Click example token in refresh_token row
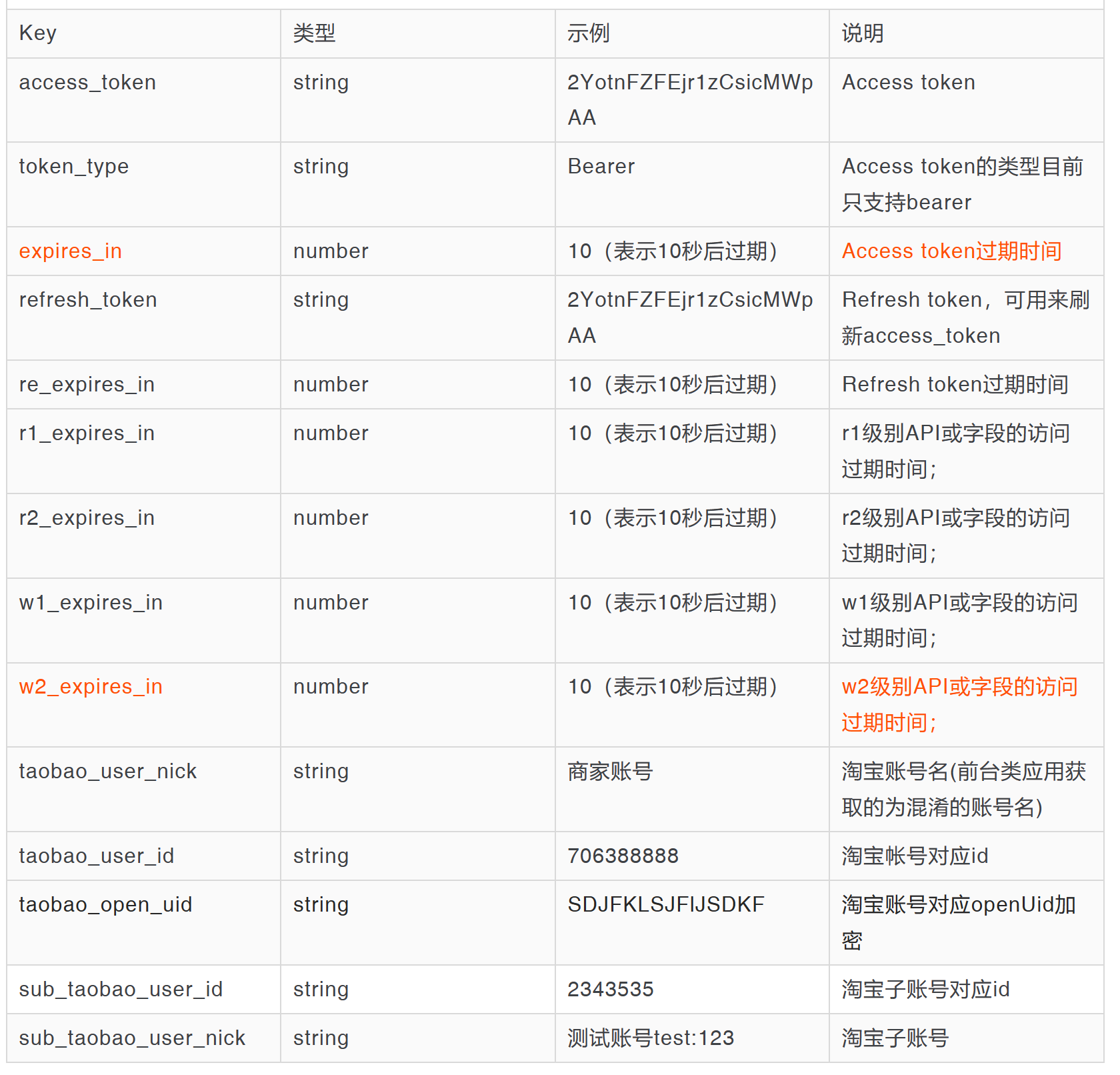 point(690,317)
